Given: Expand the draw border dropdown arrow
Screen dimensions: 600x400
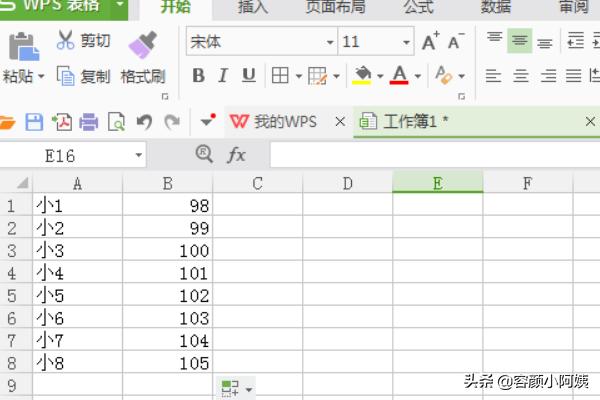Looking at the screenshot, I should (x=336, y=76).
